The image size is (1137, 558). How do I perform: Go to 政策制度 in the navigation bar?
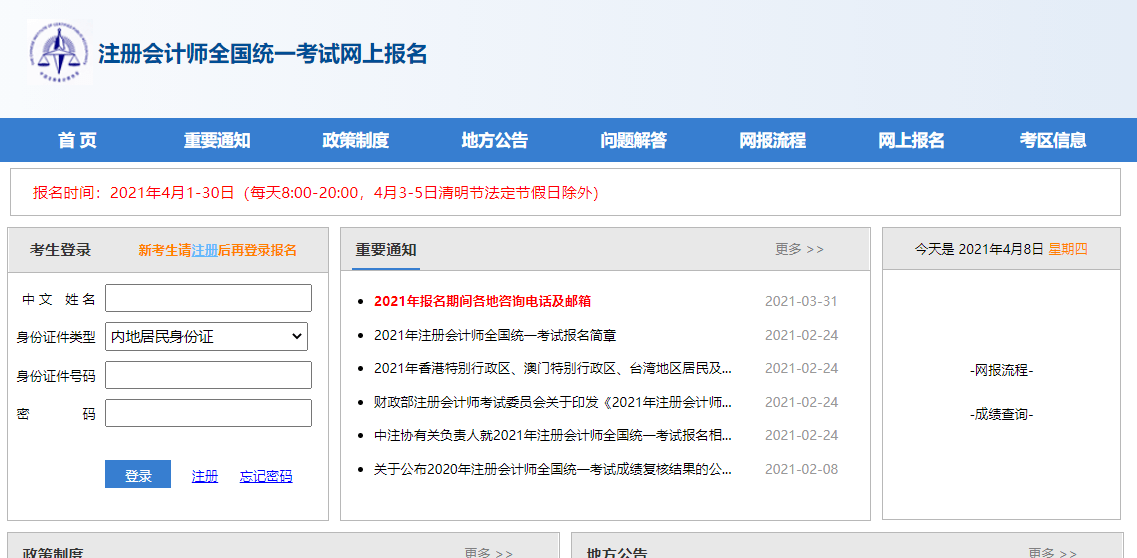coord(355,141)
